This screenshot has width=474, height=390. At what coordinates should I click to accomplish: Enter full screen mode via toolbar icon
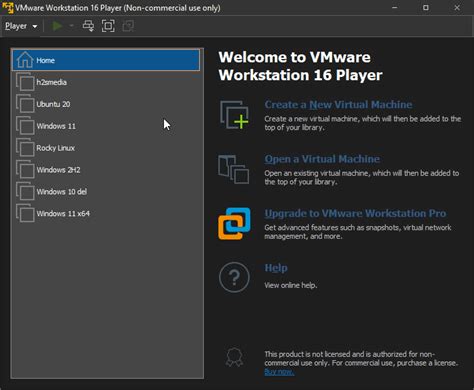click(x=108, y=26)
